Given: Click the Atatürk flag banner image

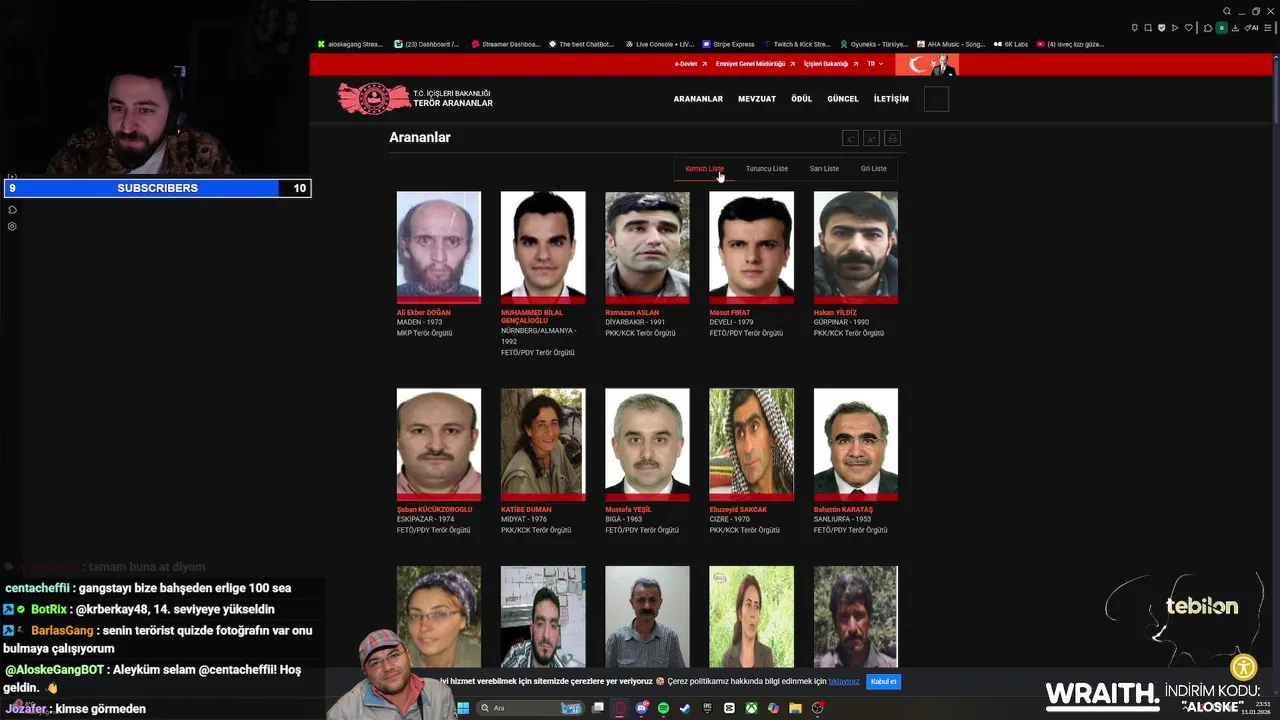Looking at the screenshot, I should (x=926, y=65).
